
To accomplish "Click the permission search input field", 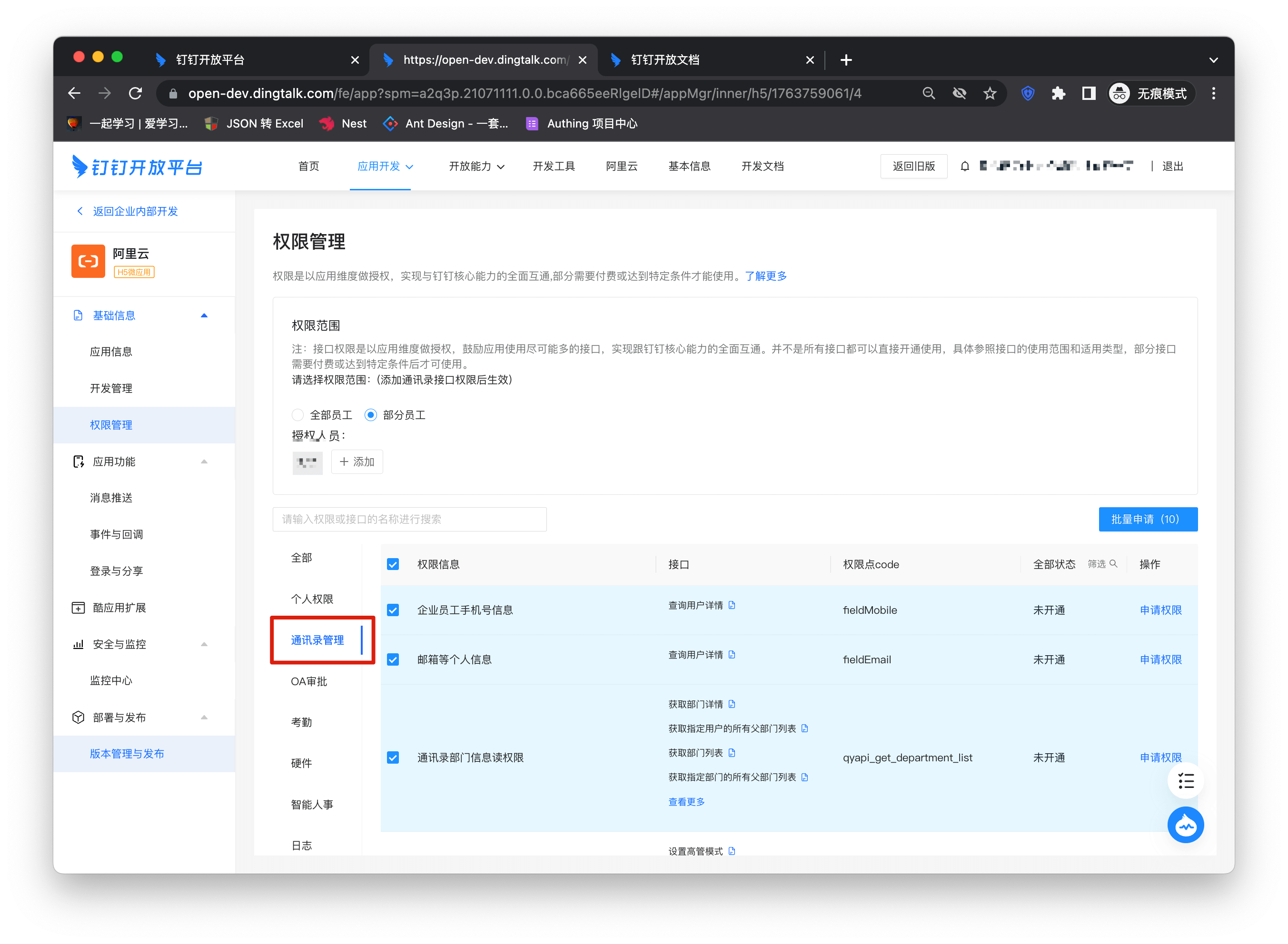I will click(x=409, y=519).
